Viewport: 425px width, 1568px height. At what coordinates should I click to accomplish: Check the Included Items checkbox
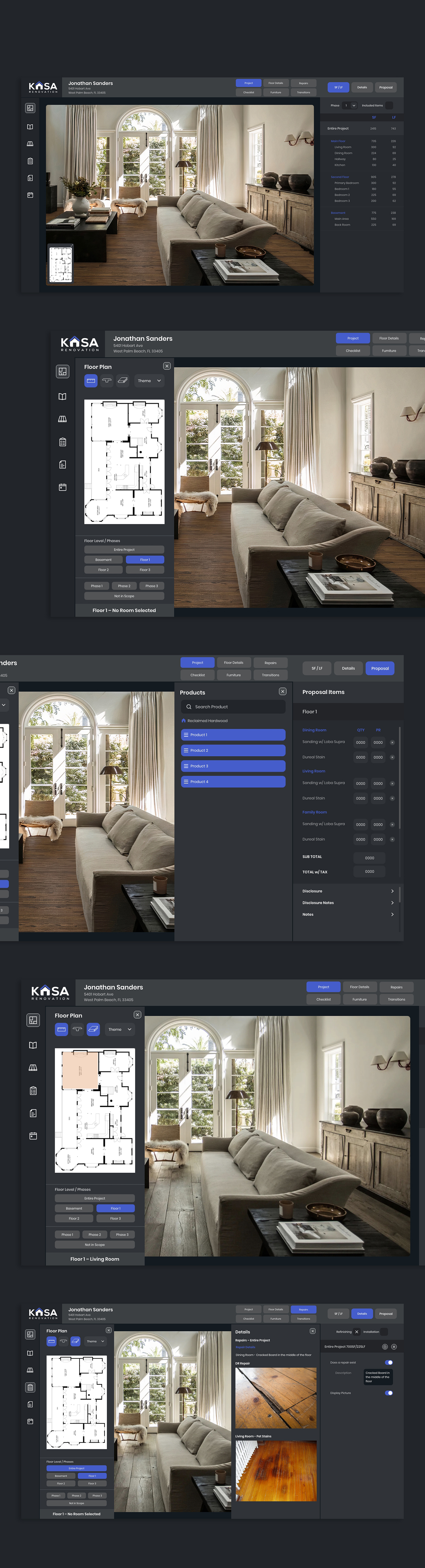coord(389,105)
